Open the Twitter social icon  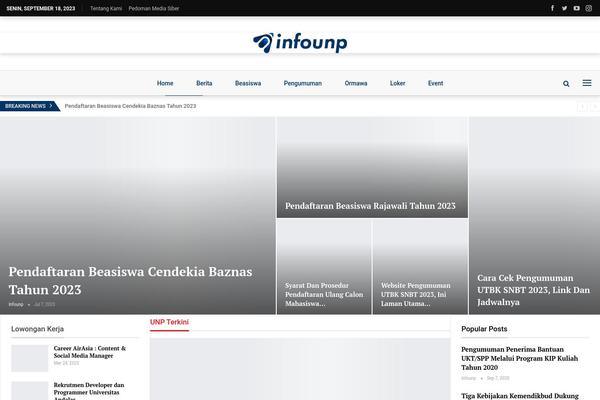(564, 8)
